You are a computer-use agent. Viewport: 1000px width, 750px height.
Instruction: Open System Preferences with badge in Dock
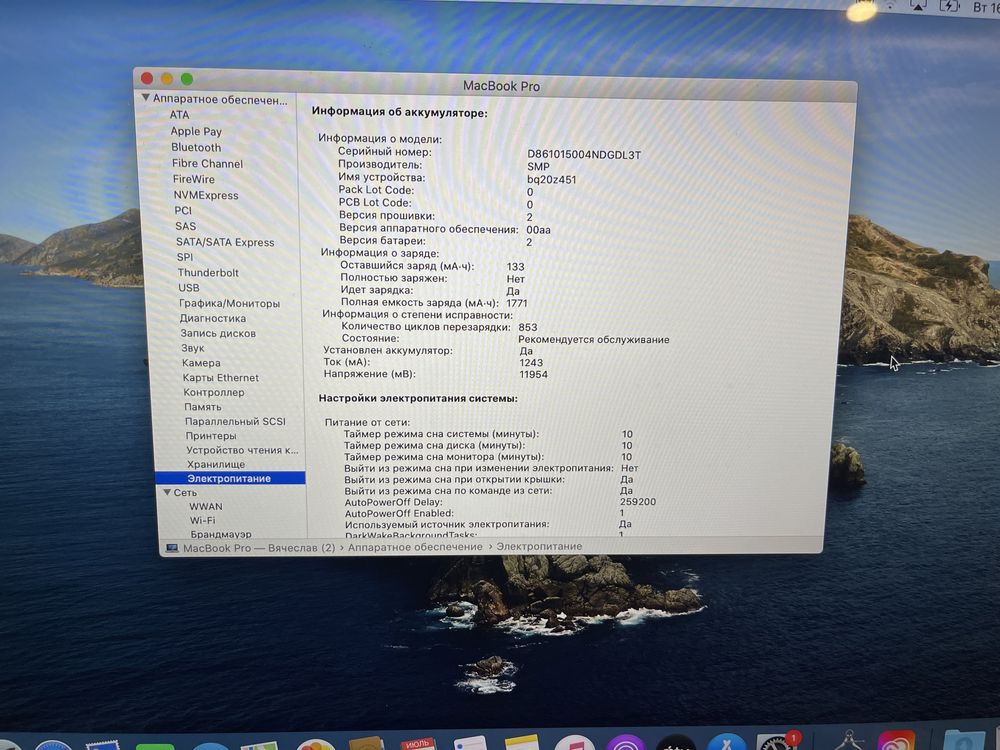tap(776, 742)
